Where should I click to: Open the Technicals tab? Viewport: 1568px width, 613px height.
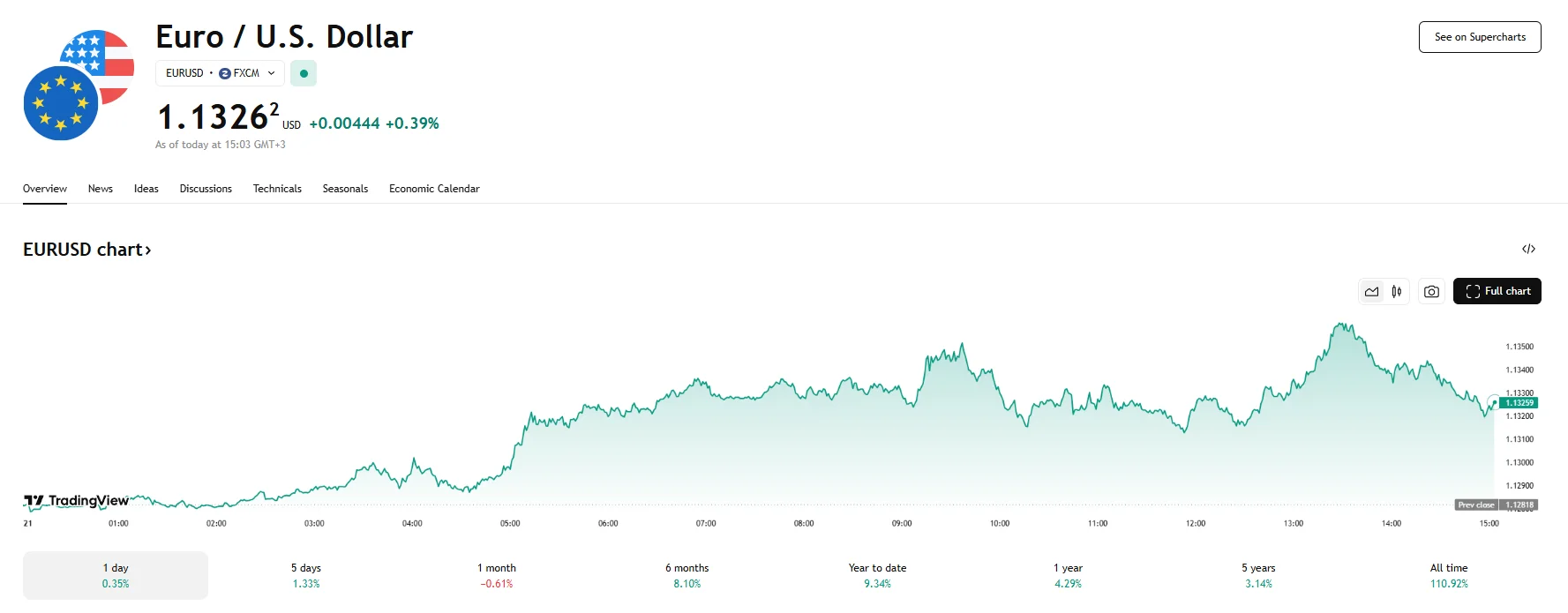click(277, 189)
